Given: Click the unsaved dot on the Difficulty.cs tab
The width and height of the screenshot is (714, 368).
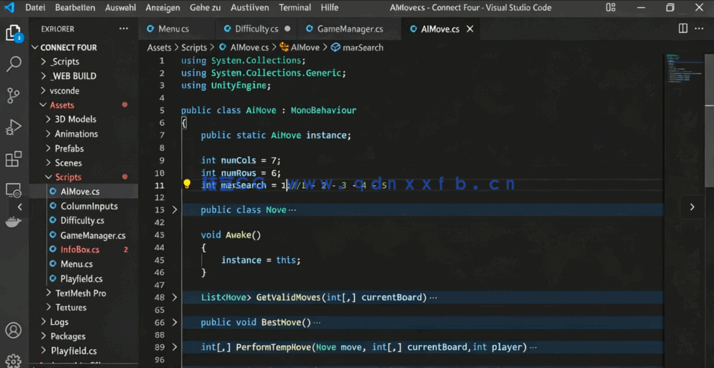Looking at the screenshot, I should pos(287,28).
